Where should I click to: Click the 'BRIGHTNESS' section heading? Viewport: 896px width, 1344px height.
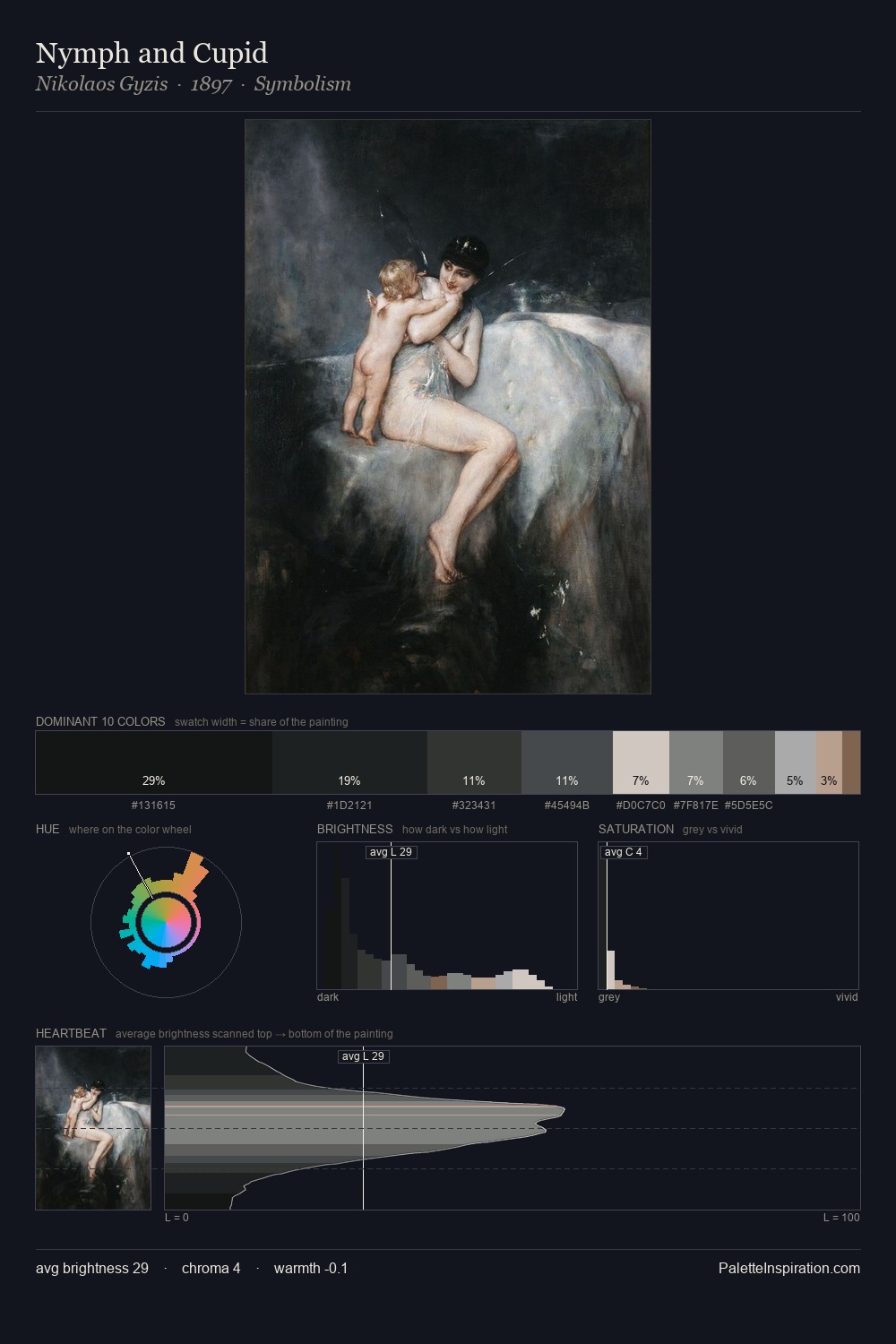click(x=355, y=829)
